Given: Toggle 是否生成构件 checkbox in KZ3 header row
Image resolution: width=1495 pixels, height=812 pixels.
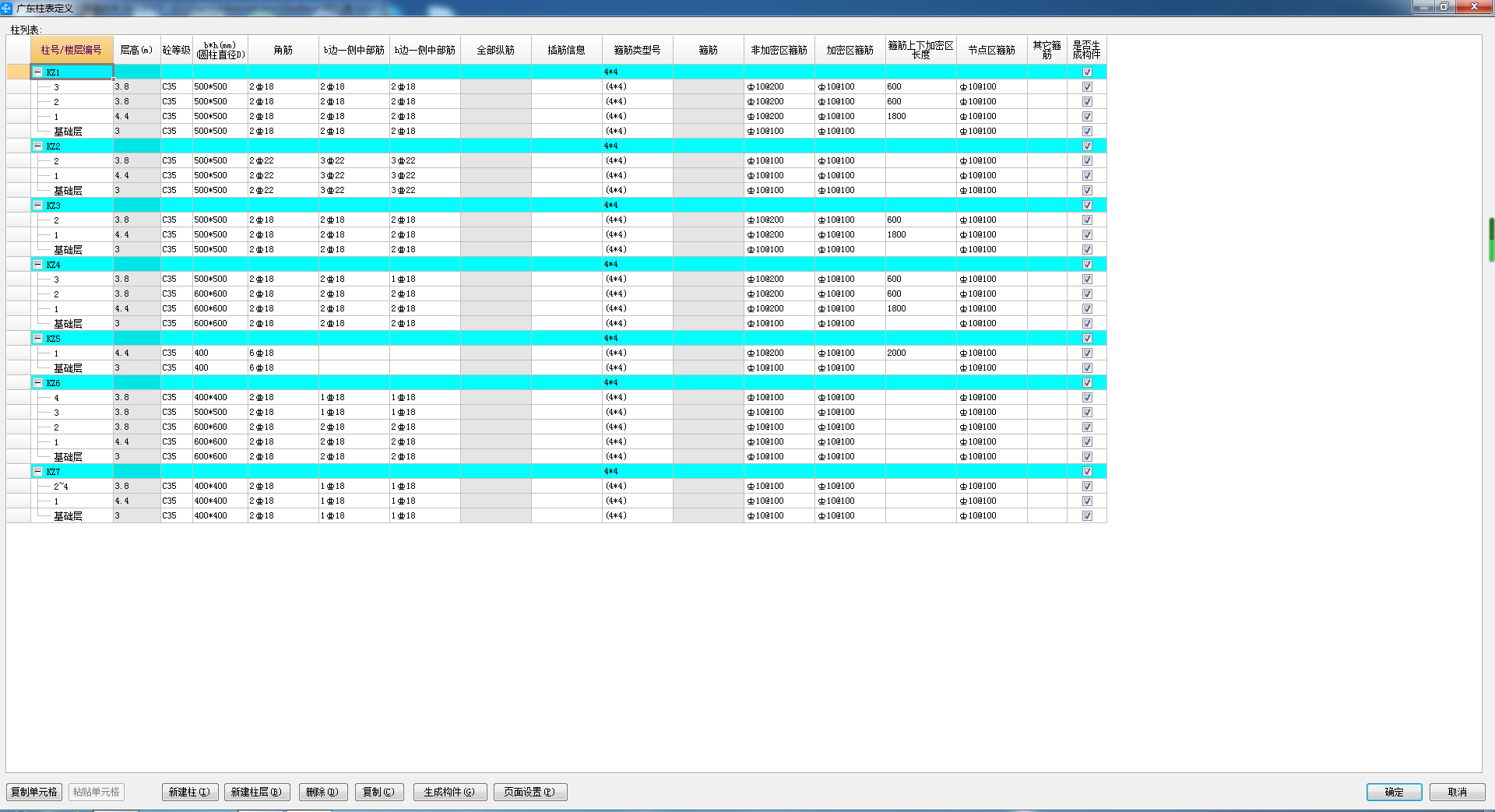Looking at the screenshot, I should [x=1087, y=205].
